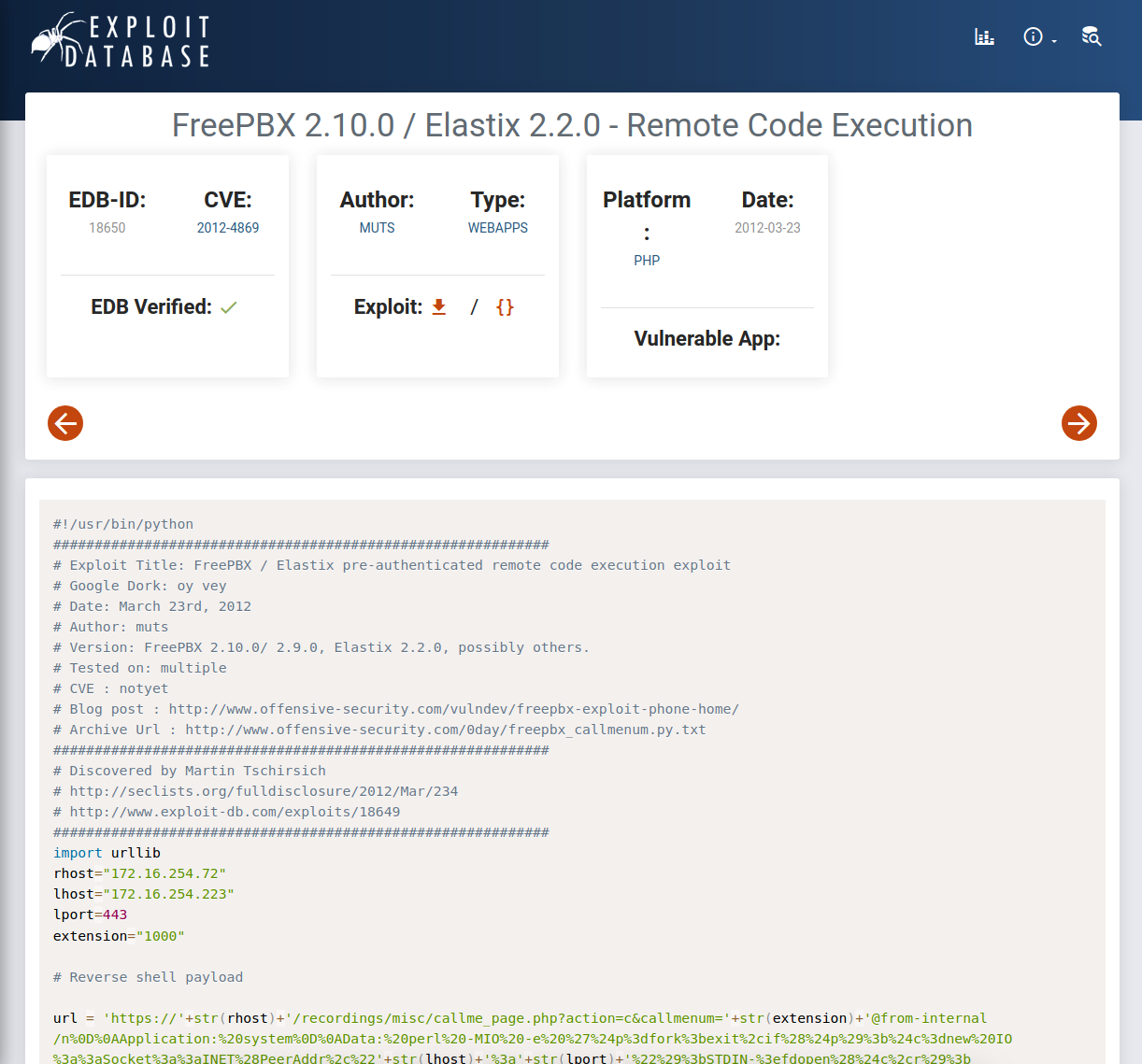Screen dimensions: 1142x1064
Task: Click the EDB Verified checkmark
Action: tap(229, 307)
